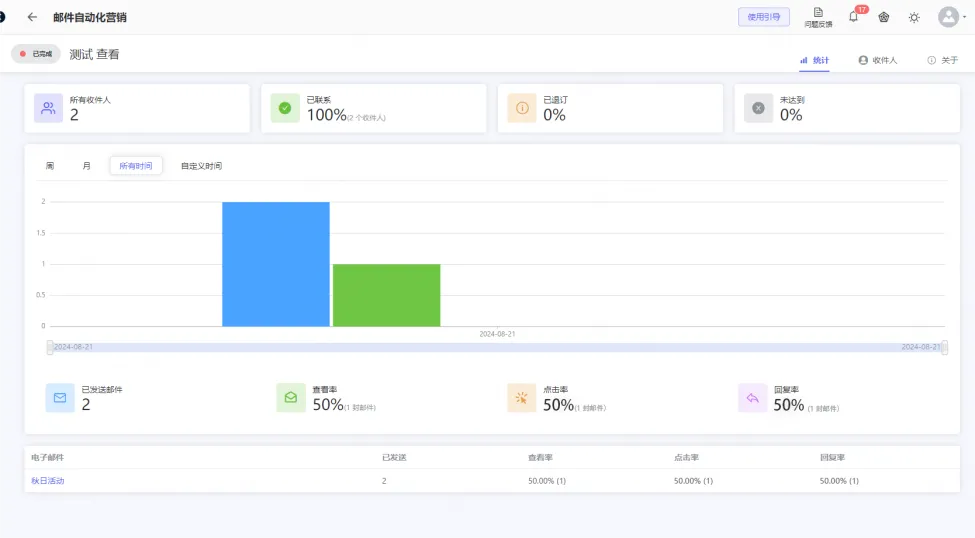This screenshot has height=538, width=975.
Task: Toggle the sun brightness theme icon
Action: [x=914, y=17]
